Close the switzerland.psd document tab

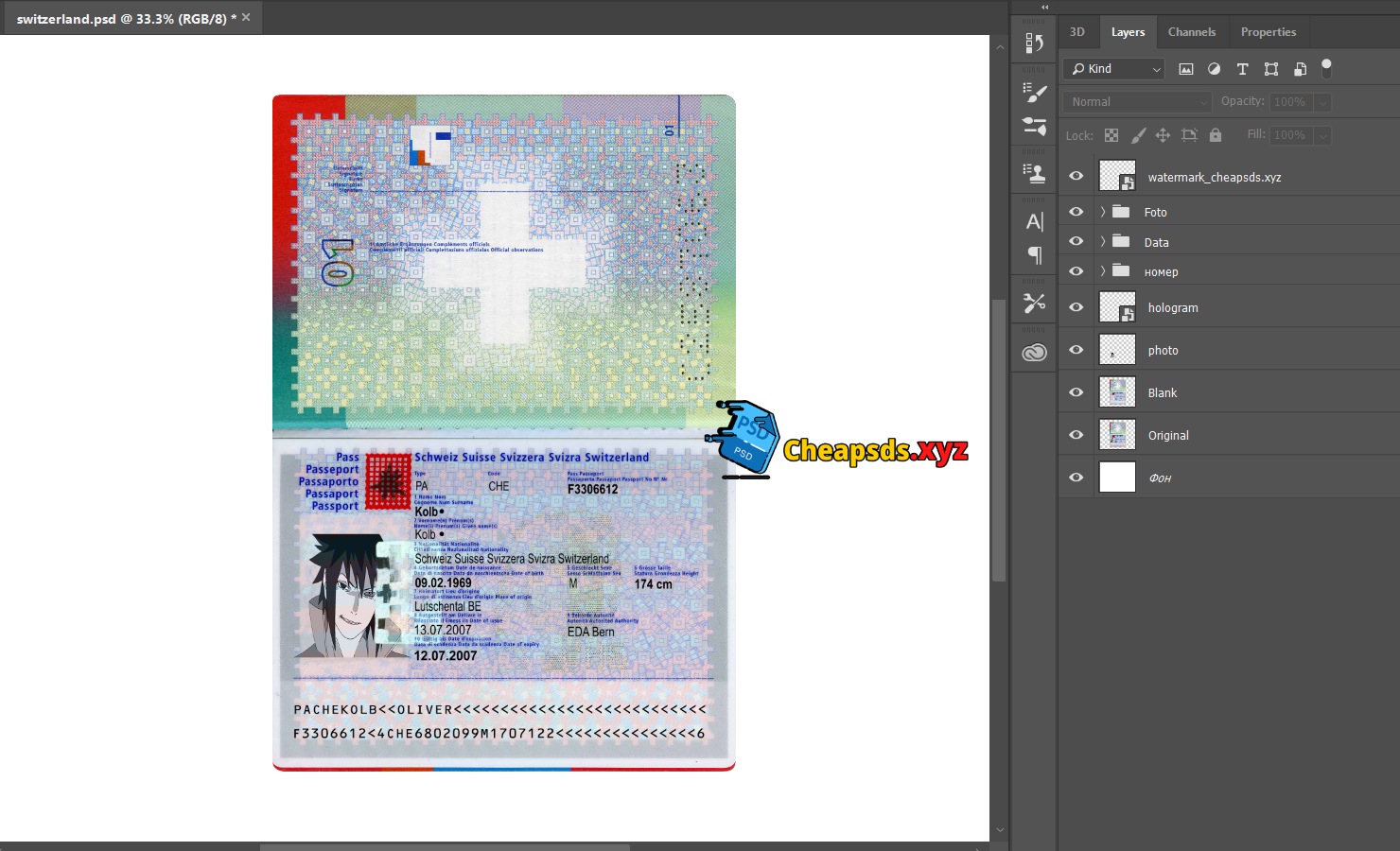pos(246,17)
